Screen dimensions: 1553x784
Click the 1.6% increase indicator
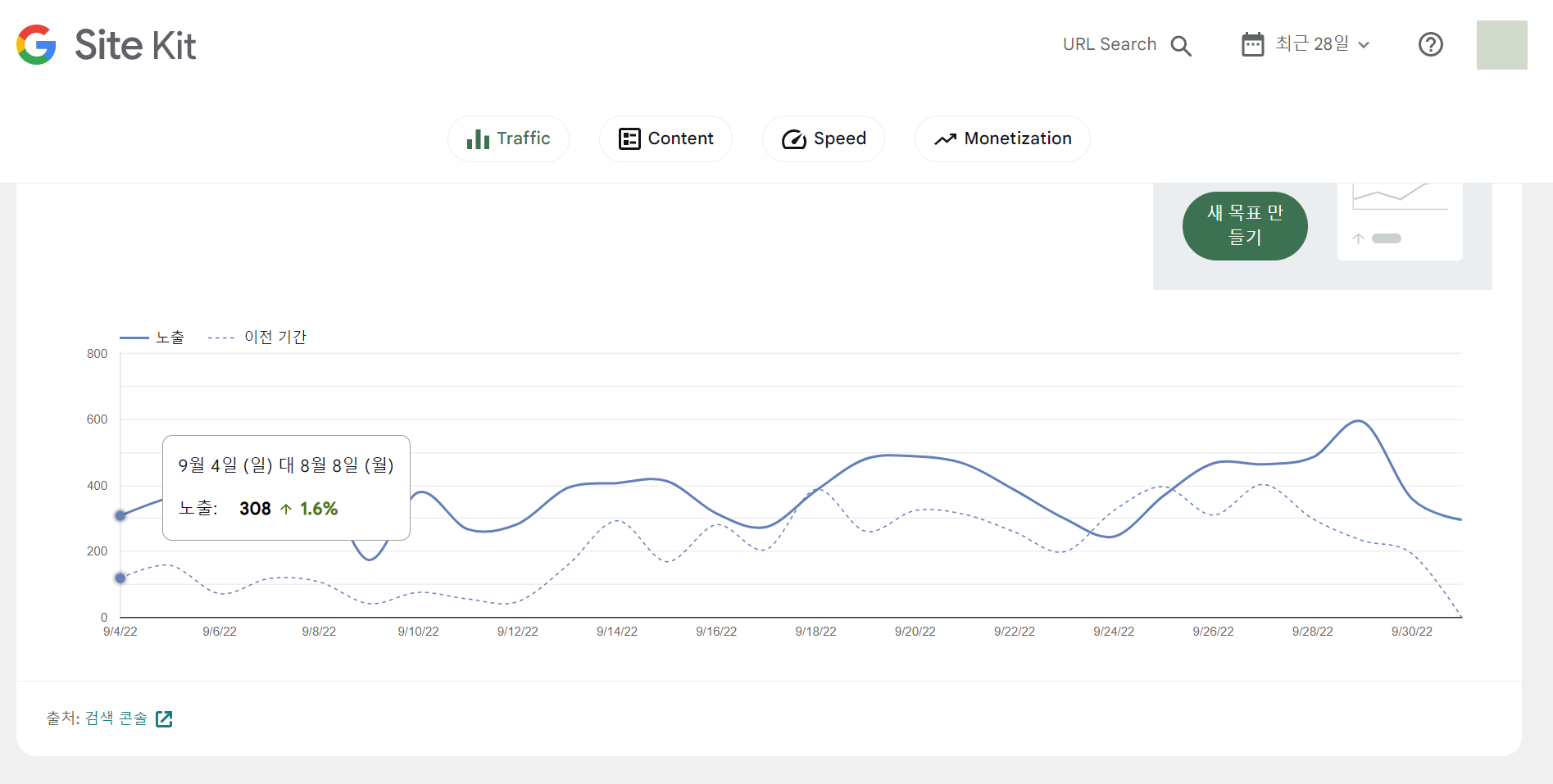309,509
